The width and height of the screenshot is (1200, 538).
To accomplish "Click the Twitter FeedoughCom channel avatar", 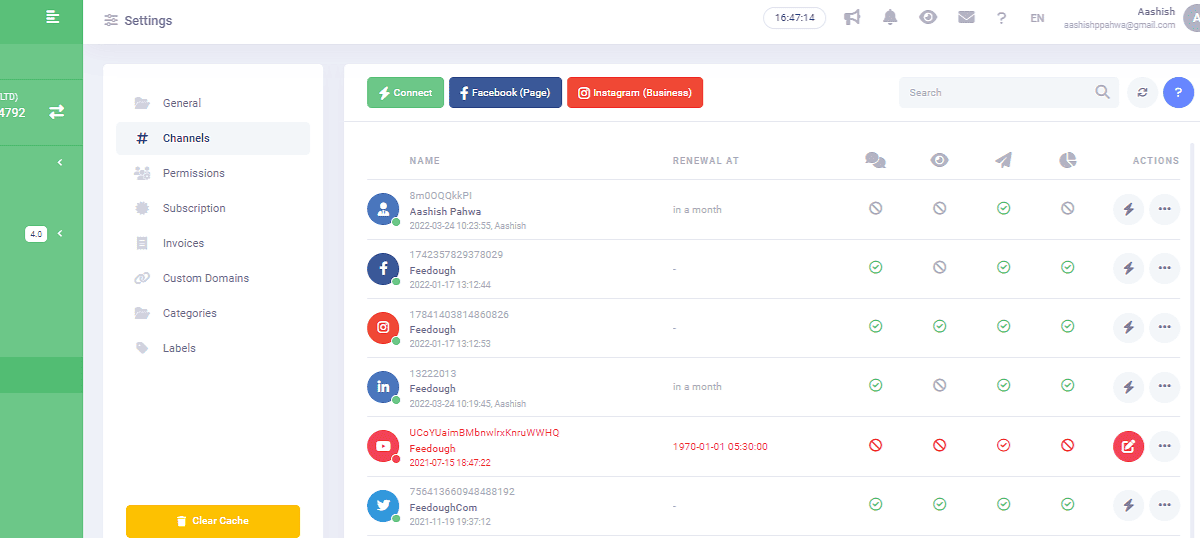I will 383,506.
